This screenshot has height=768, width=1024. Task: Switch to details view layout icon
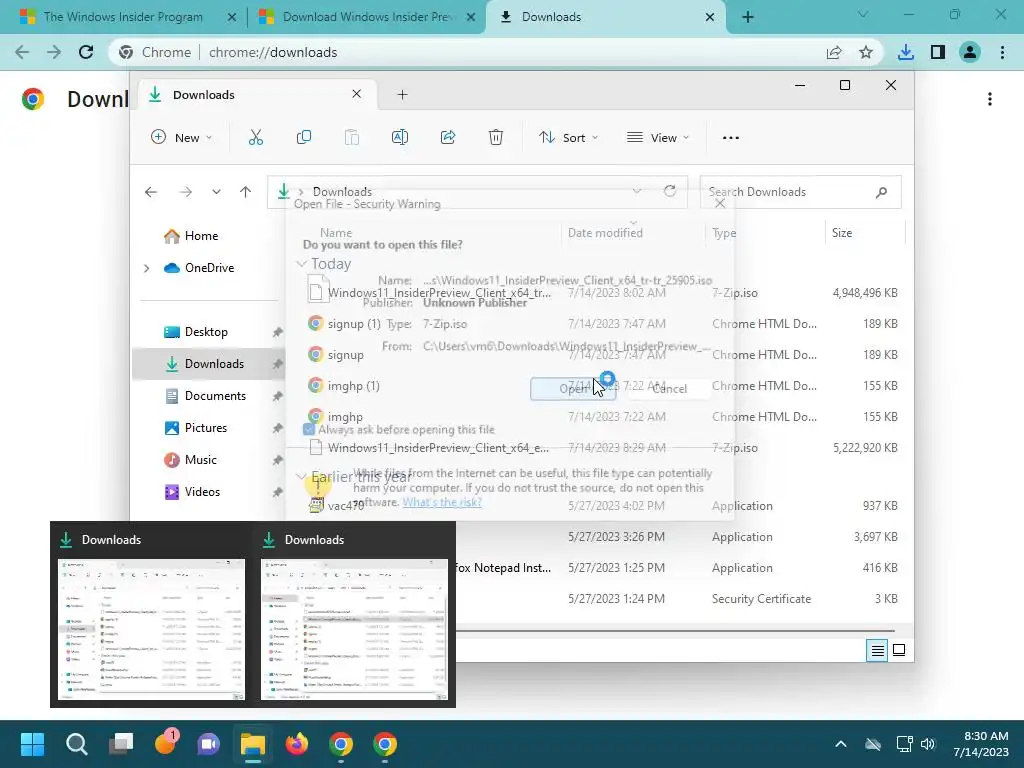pos(877,650)
